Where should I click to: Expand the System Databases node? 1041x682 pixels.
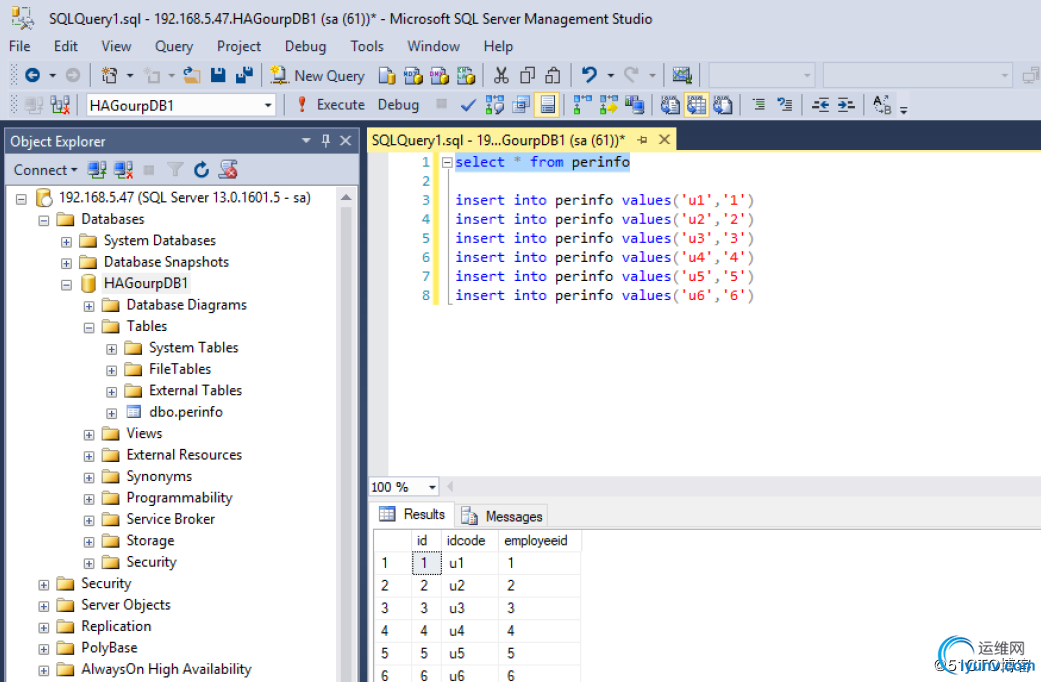point(66,242)
